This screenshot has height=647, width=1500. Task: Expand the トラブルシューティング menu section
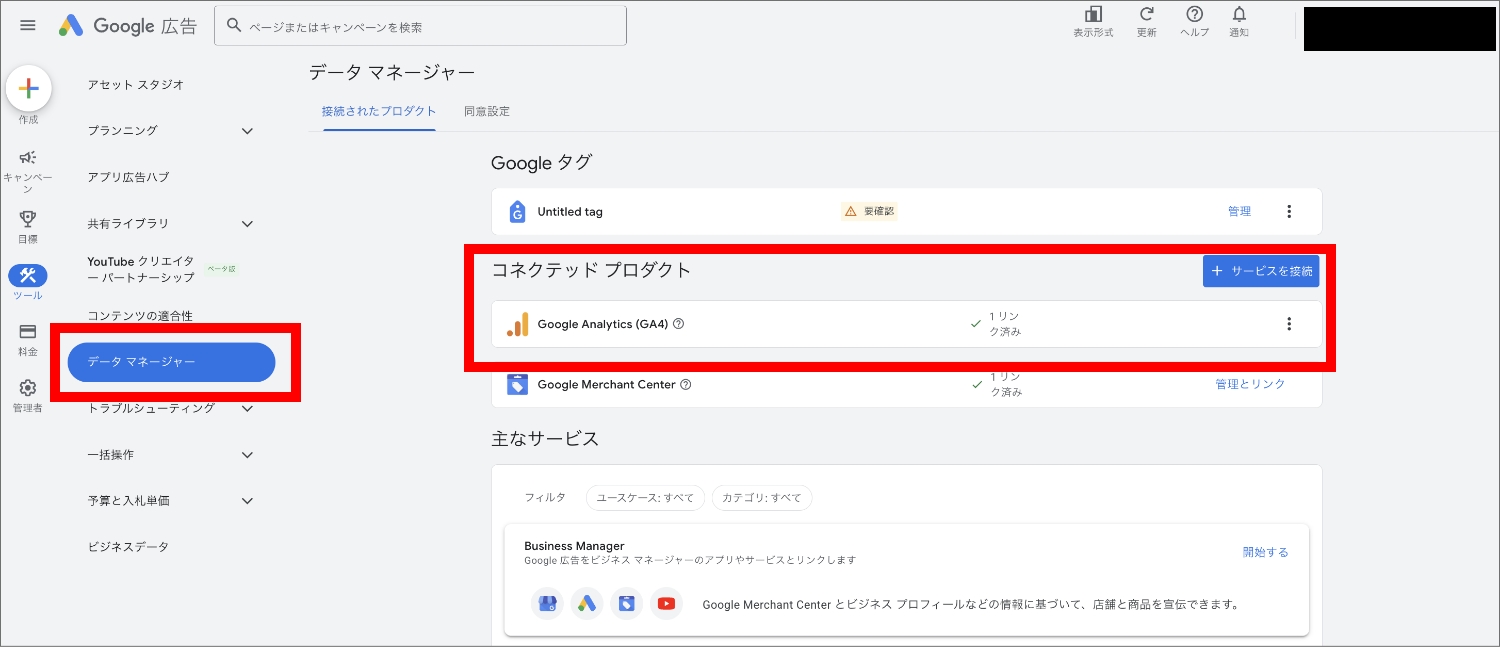tap(247, 408)
